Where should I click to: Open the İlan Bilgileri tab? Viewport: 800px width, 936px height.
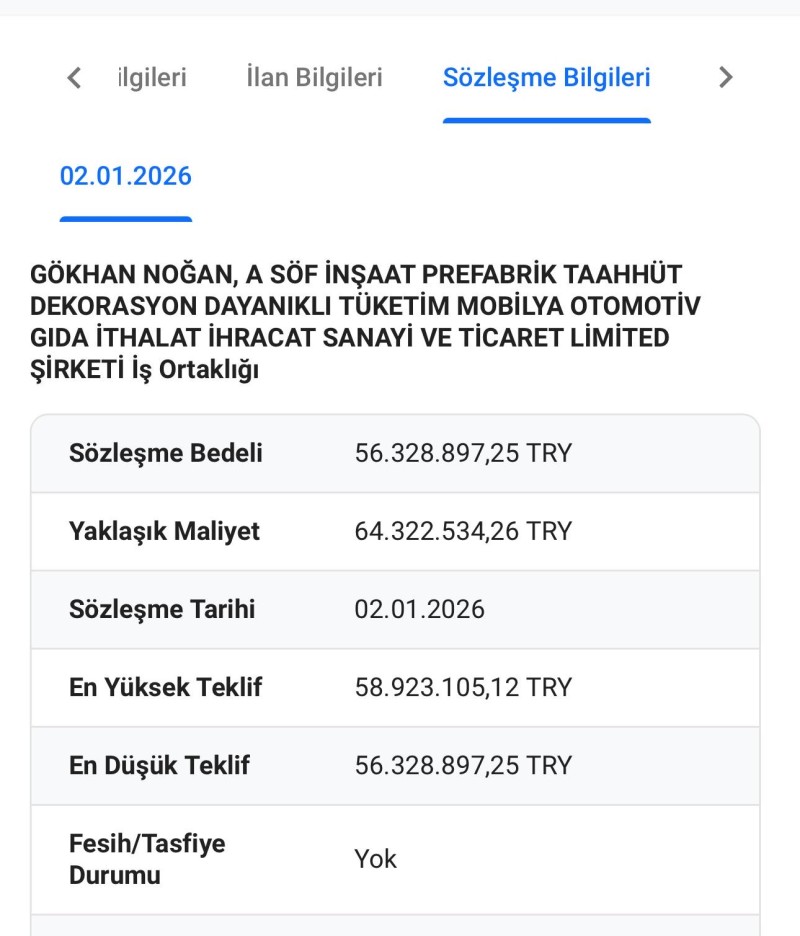[314, 78]
